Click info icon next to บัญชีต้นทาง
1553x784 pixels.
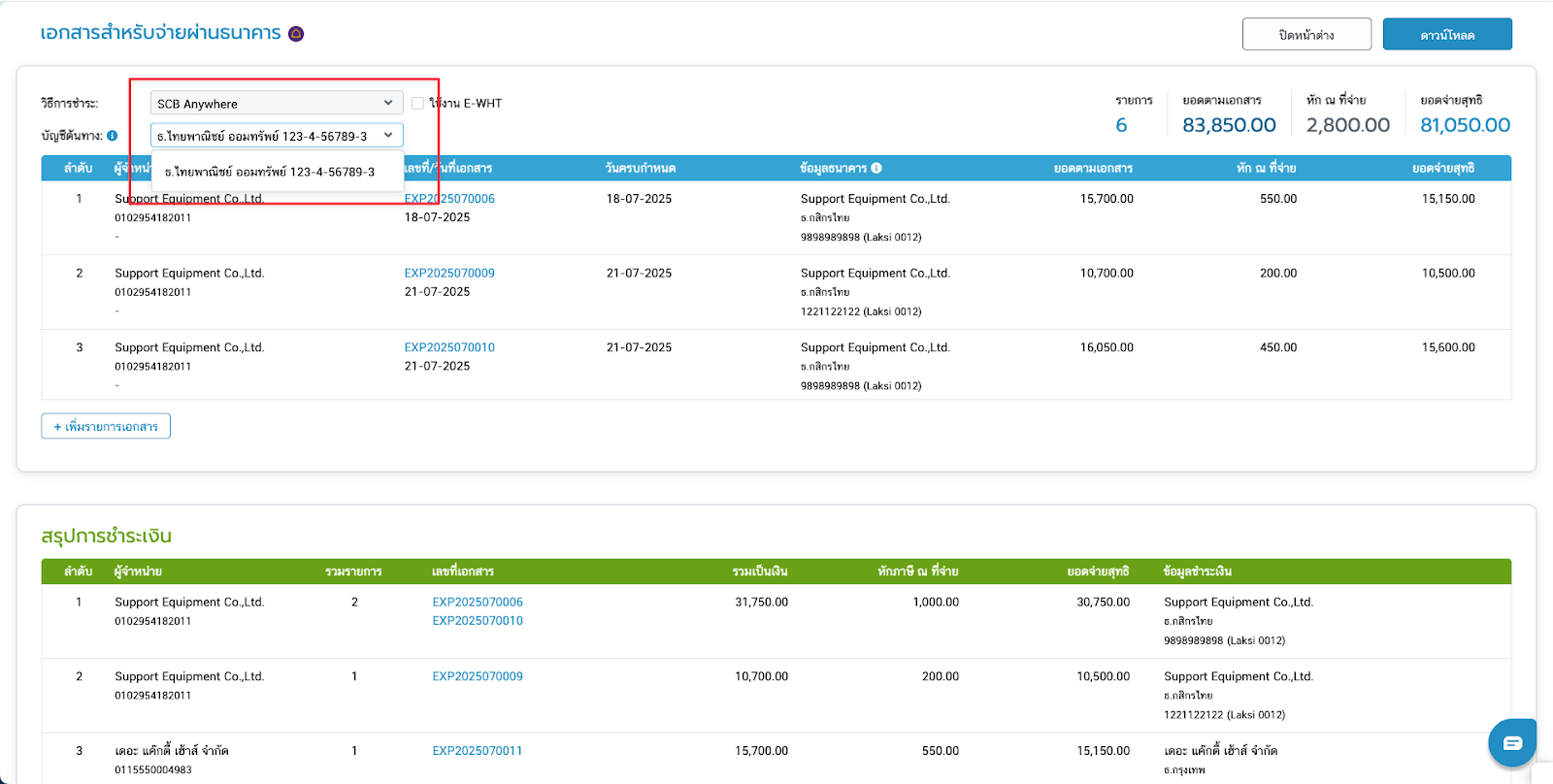113,136
